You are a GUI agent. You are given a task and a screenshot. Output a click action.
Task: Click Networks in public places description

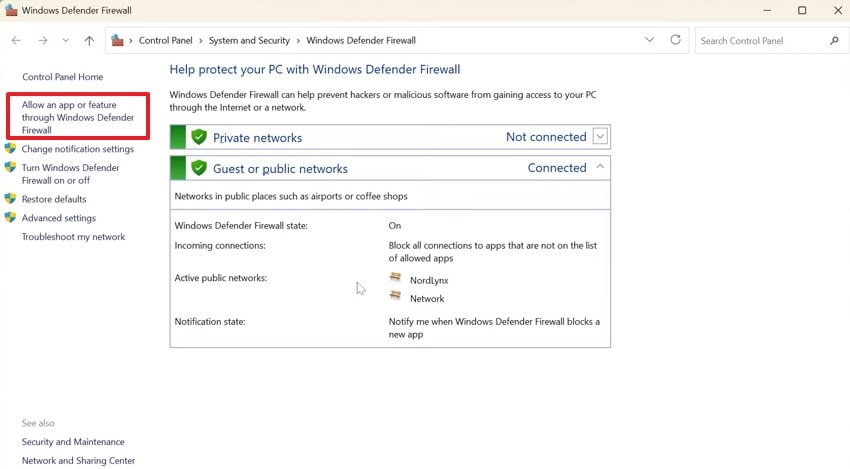tap(291, 196)
